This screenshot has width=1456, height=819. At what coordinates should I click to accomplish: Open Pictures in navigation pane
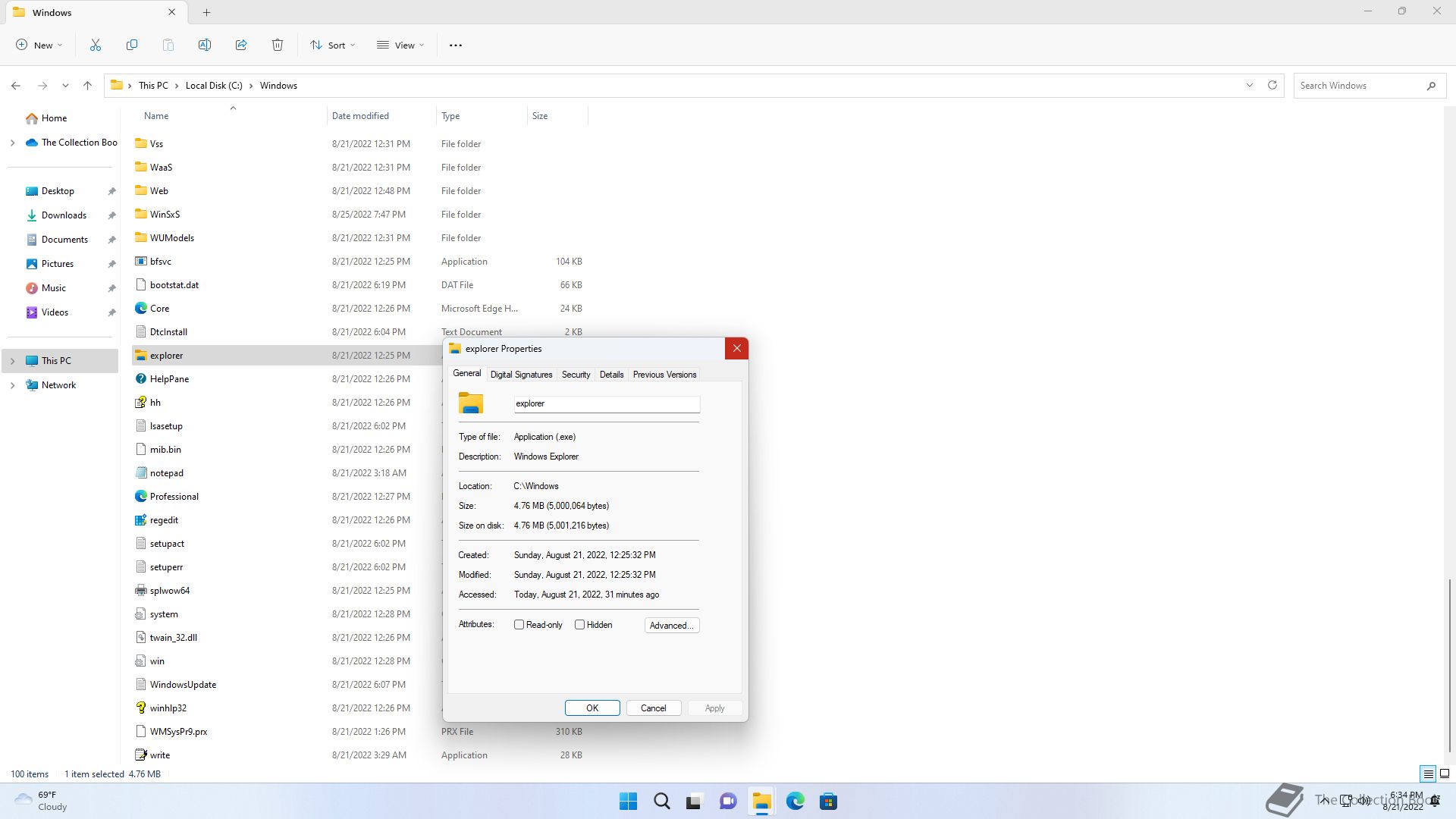(x=58, y=264)
